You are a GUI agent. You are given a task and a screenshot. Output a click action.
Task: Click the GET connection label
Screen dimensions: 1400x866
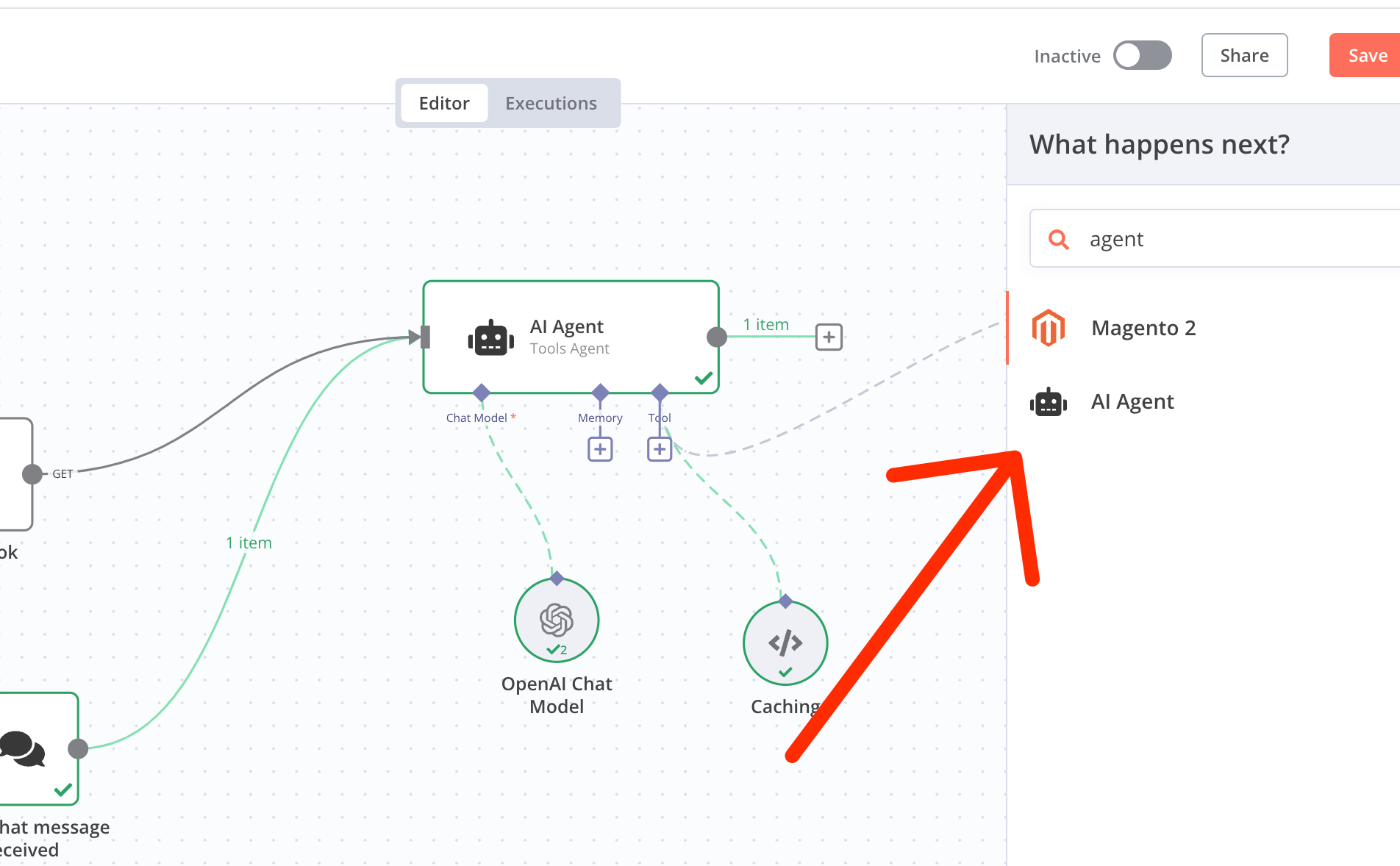pos(63,474)
